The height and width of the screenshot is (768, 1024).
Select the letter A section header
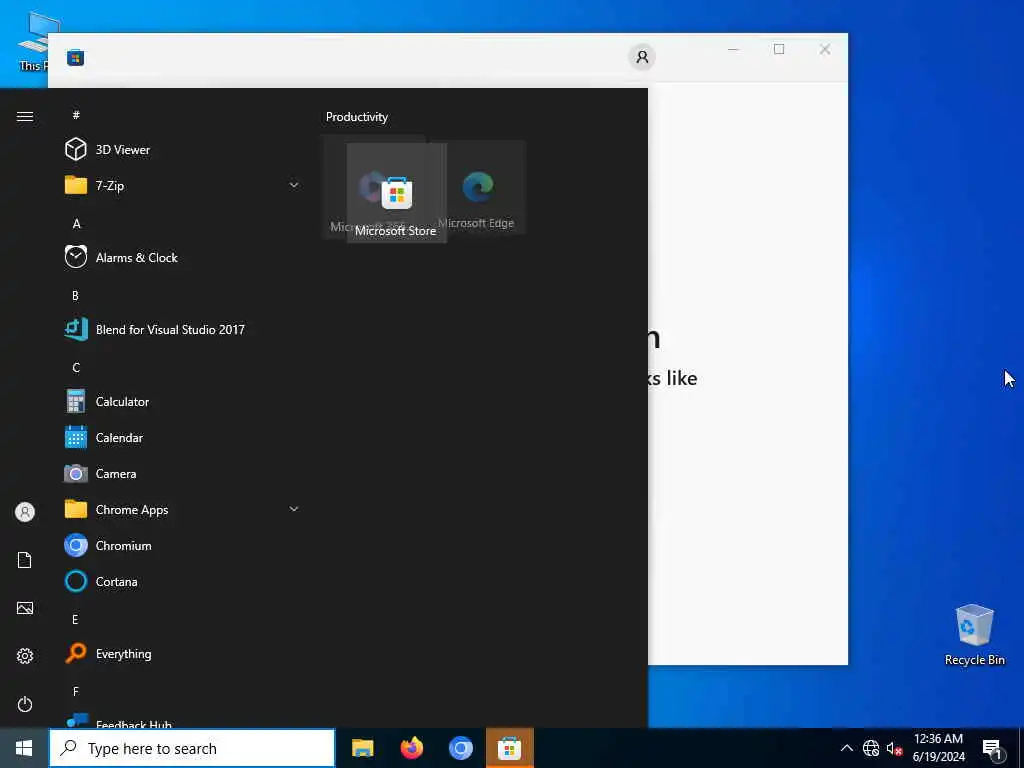pos(76,223)
